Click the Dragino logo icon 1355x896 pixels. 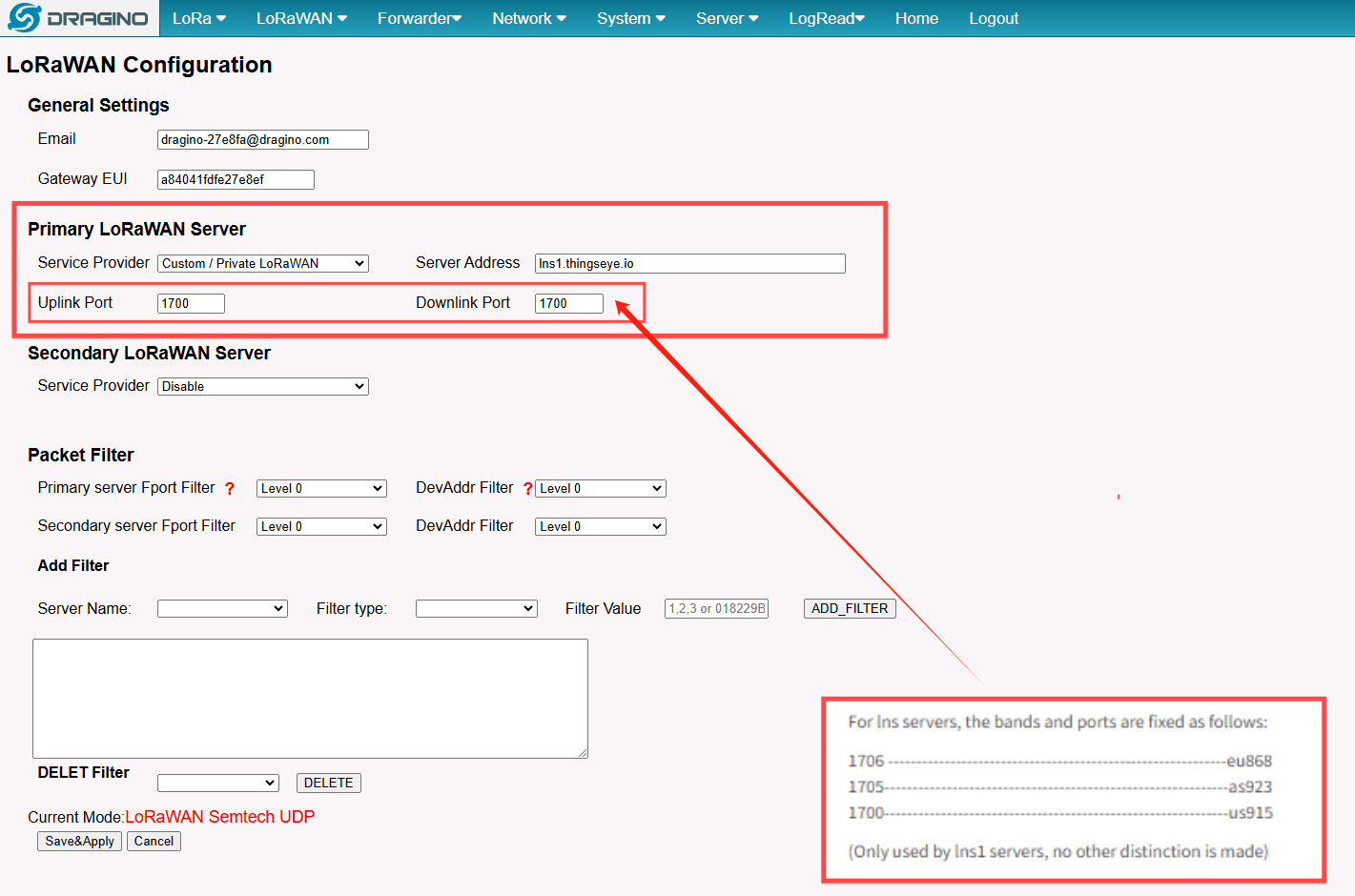(25, 18)
